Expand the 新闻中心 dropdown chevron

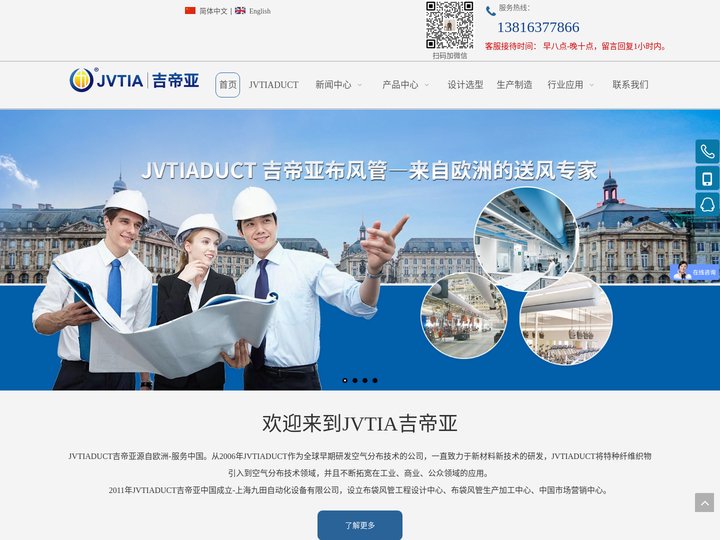[x=360, y=85]
